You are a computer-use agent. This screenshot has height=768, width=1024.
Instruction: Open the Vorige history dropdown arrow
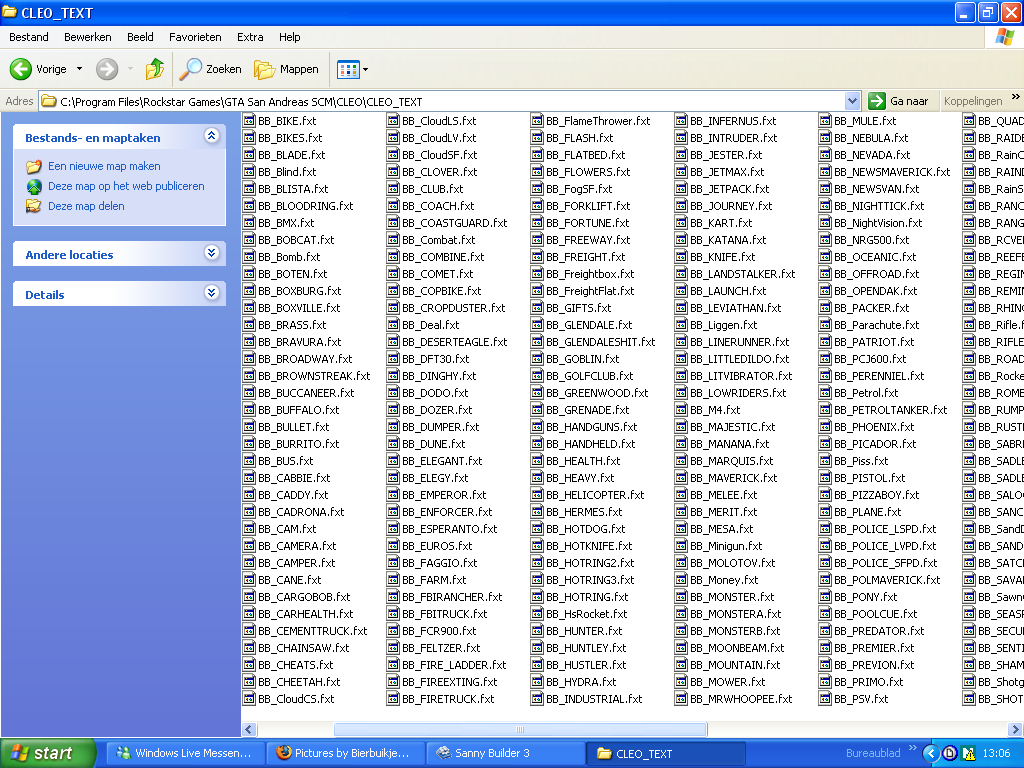click(x=80, y=69)
